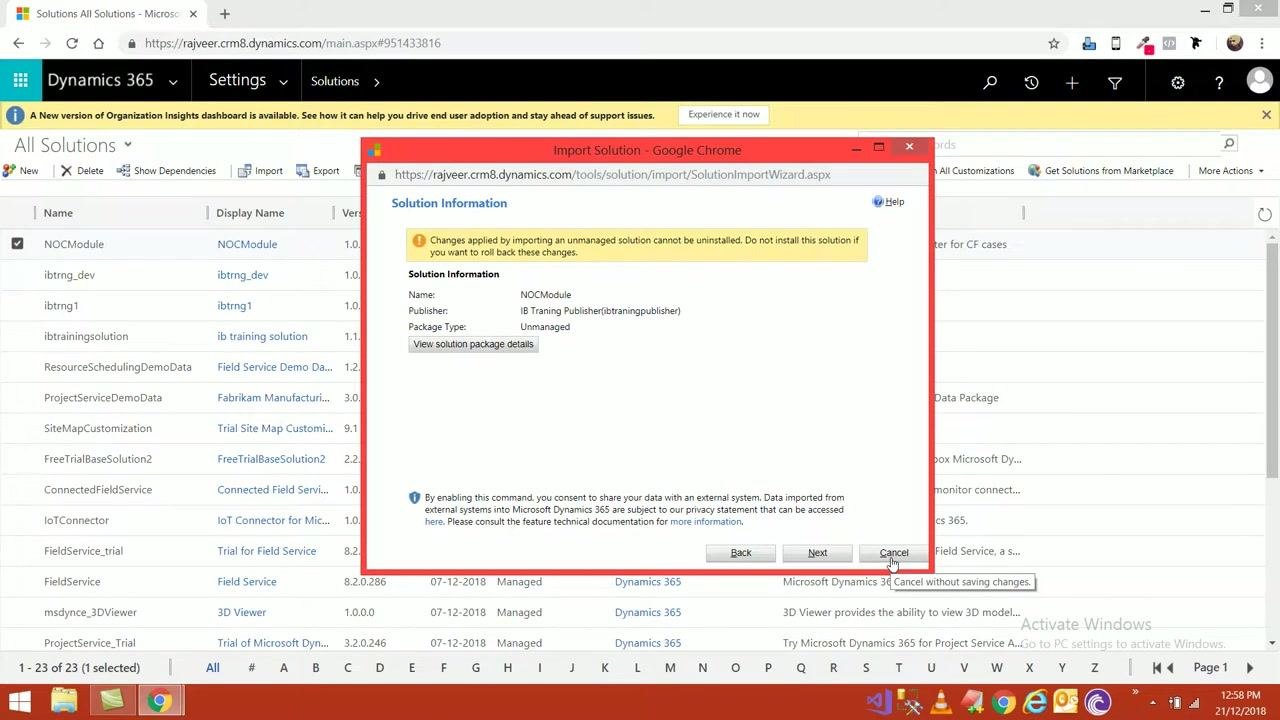Open VLC media player from taskbar
The image size is (1280, 720).
tap(940, 702)
